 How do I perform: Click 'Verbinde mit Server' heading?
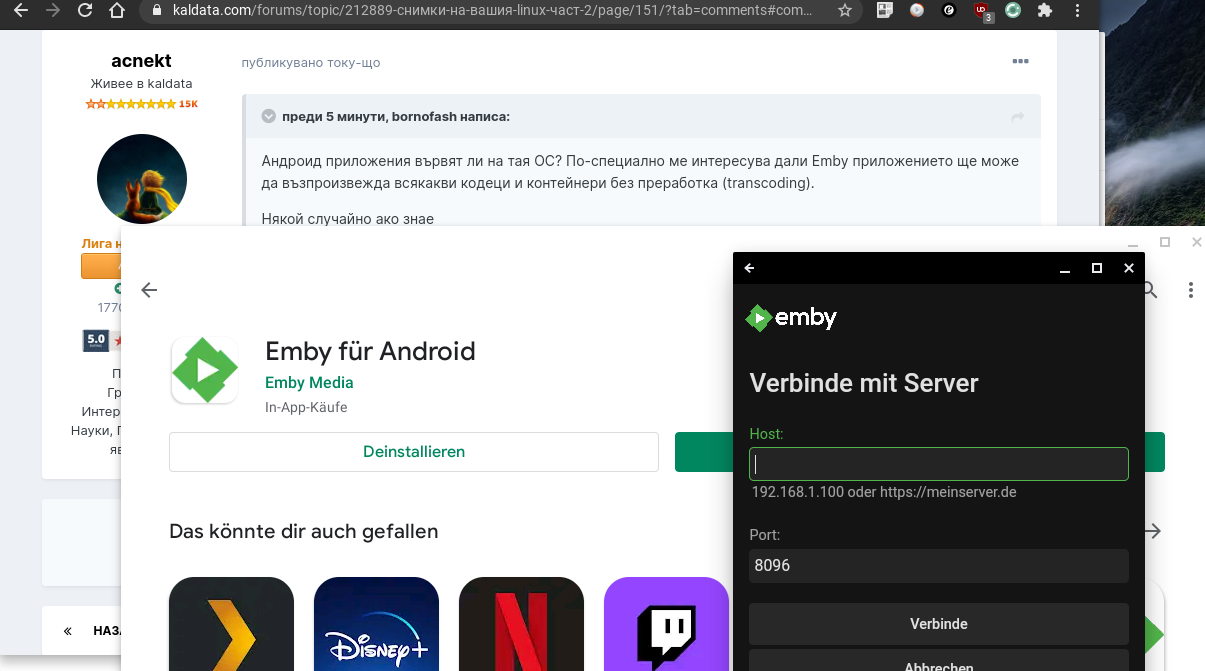pyautogui.click(x=864, y=383)
